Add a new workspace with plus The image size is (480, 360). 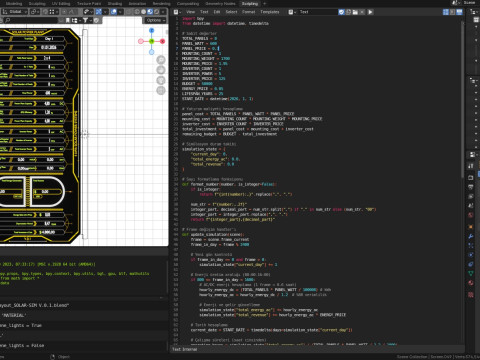point(265,3)
